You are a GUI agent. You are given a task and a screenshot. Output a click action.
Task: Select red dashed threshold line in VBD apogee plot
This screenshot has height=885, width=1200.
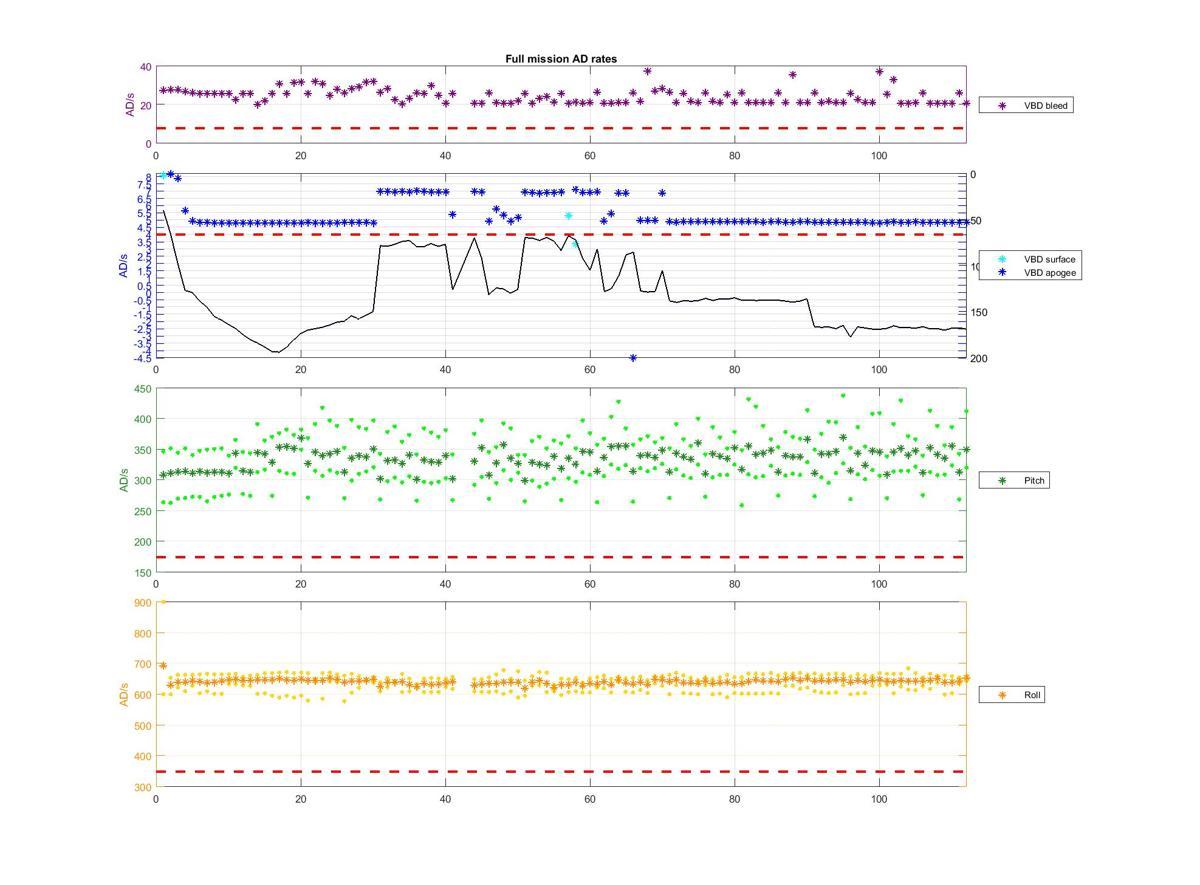point(561,234)
